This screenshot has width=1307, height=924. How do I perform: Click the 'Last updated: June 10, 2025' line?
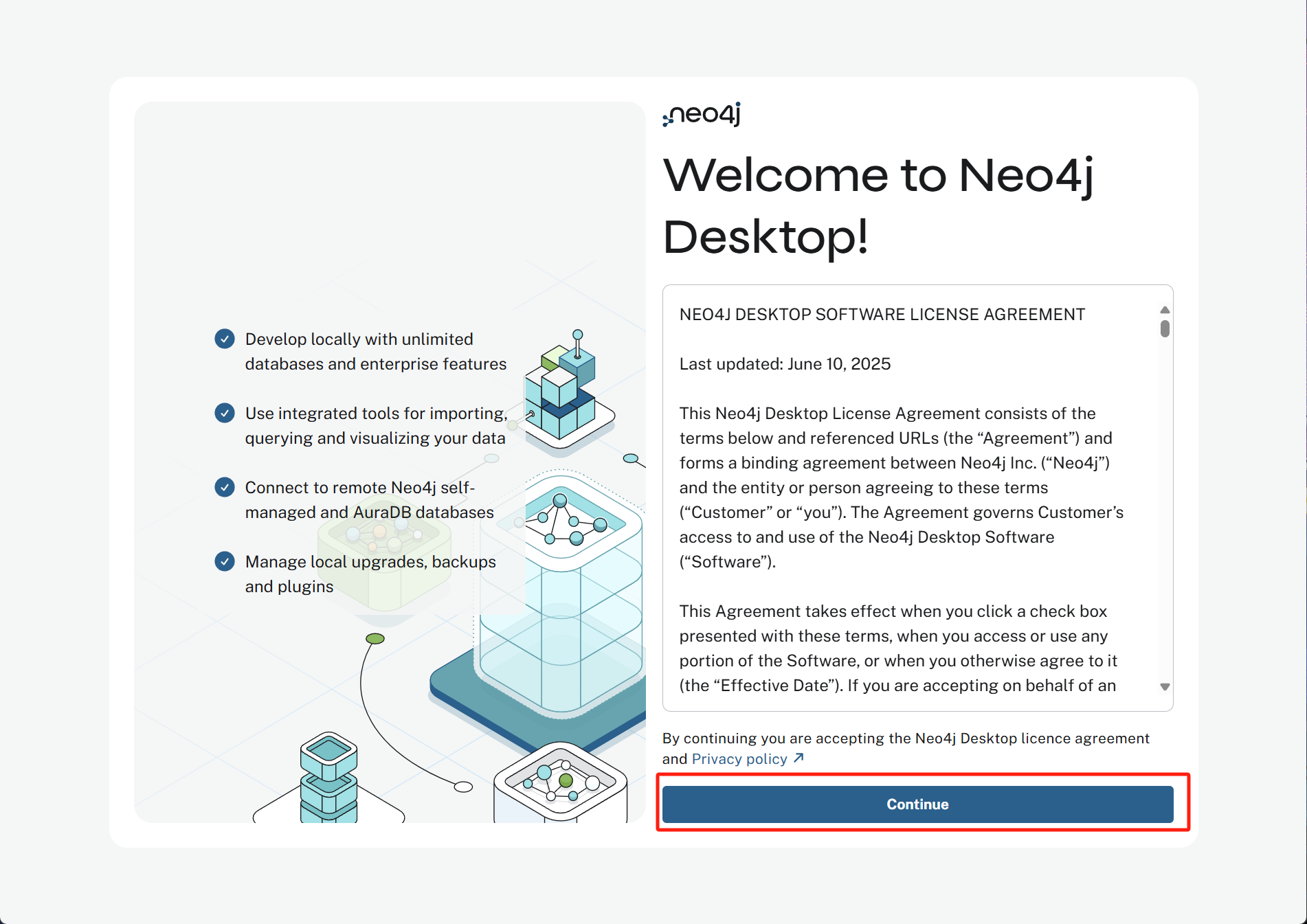pos(785,364)
